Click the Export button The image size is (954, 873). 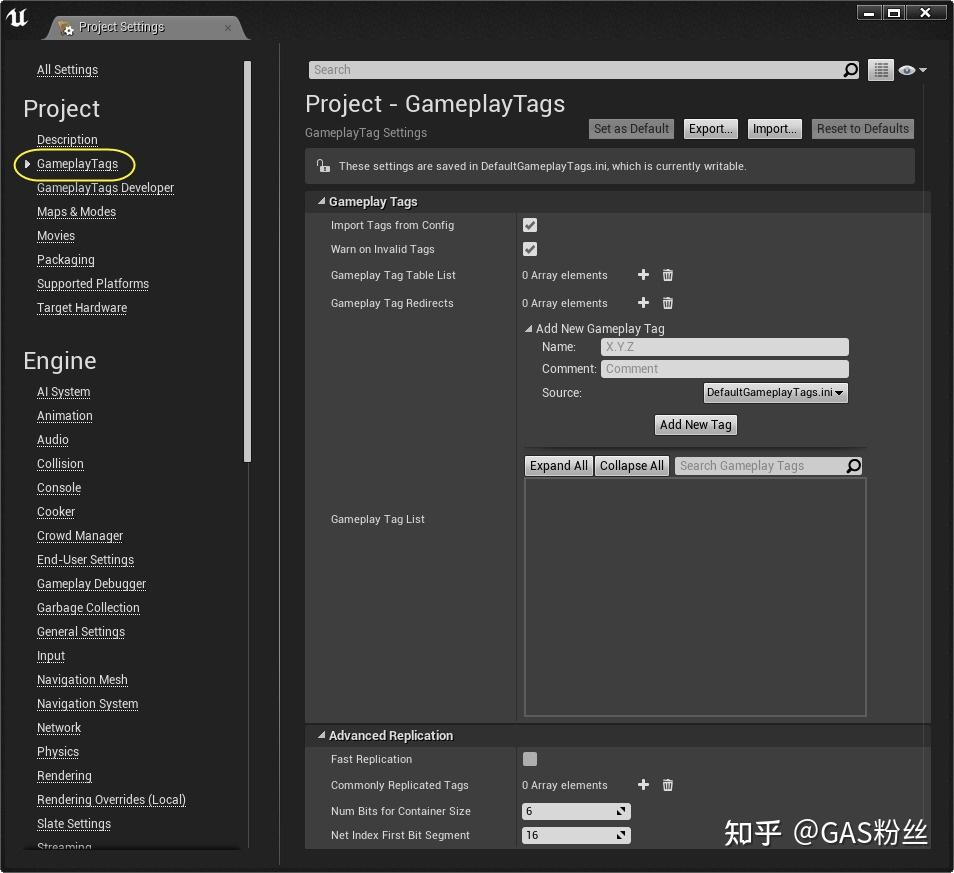pos(710,128)
